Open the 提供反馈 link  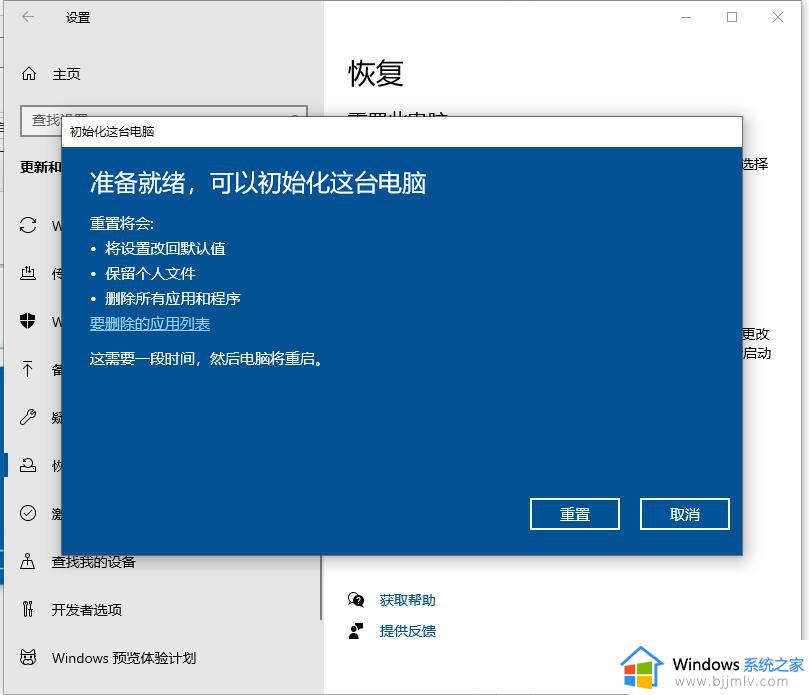[x=408, y=631]
